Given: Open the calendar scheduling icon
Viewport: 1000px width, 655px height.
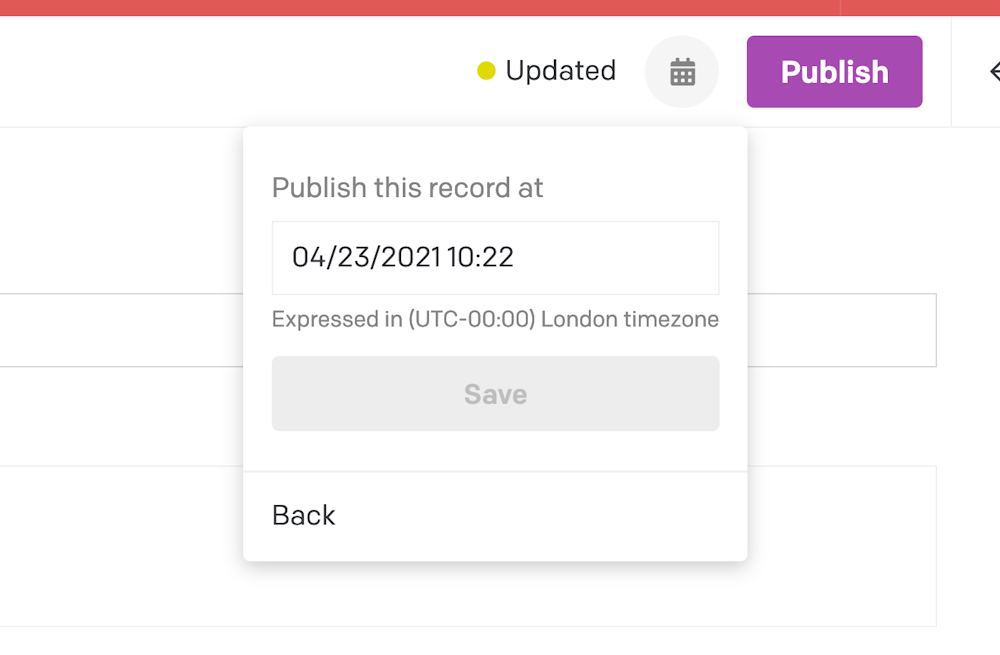Looking at the screenshot, I should (x=682, y=71).
